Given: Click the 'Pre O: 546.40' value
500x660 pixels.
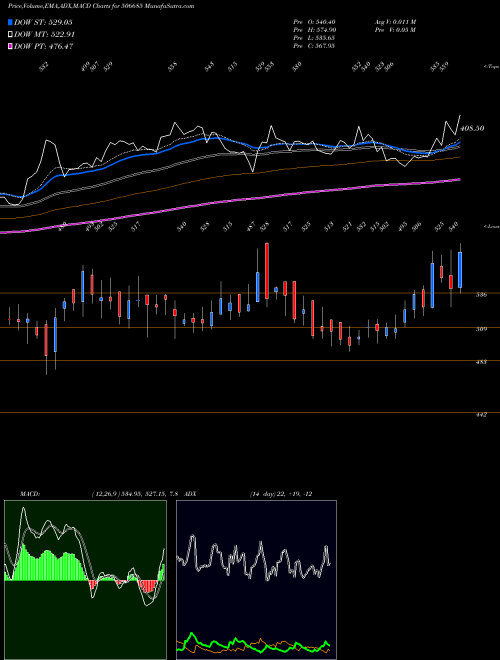Looking at the screenshot, I should (314, 21).
